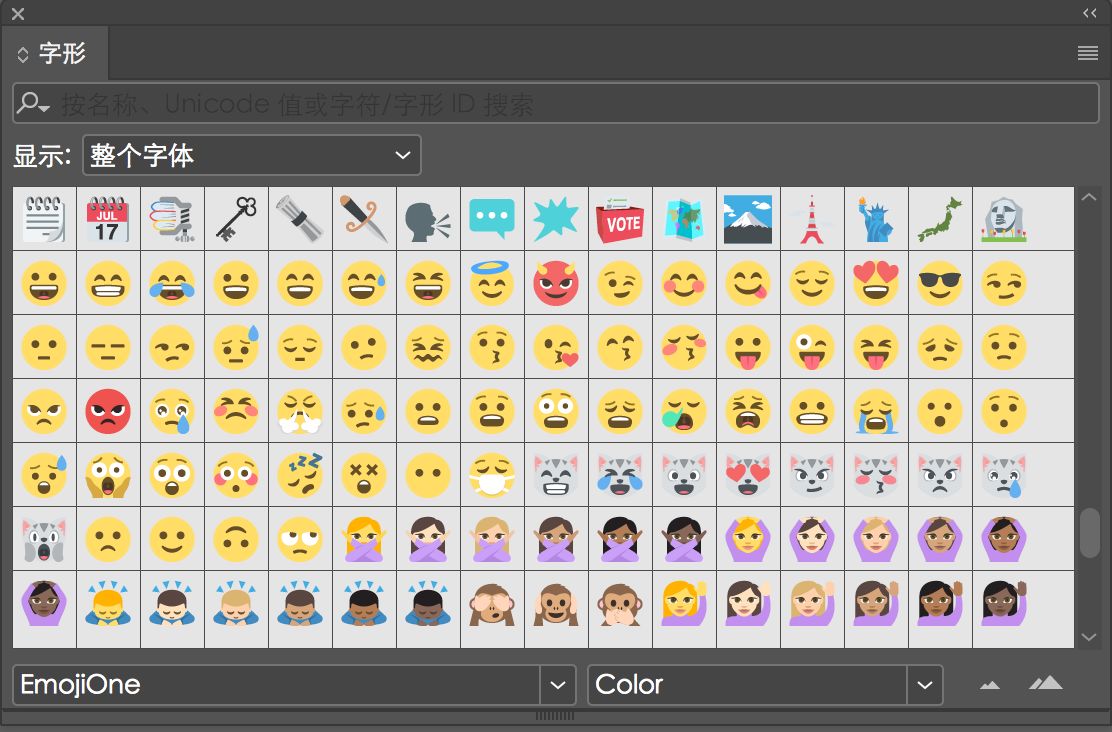Pick the red angry face glyph
The height and width of the screenshot is (732, 1112).
pos(108,411)
